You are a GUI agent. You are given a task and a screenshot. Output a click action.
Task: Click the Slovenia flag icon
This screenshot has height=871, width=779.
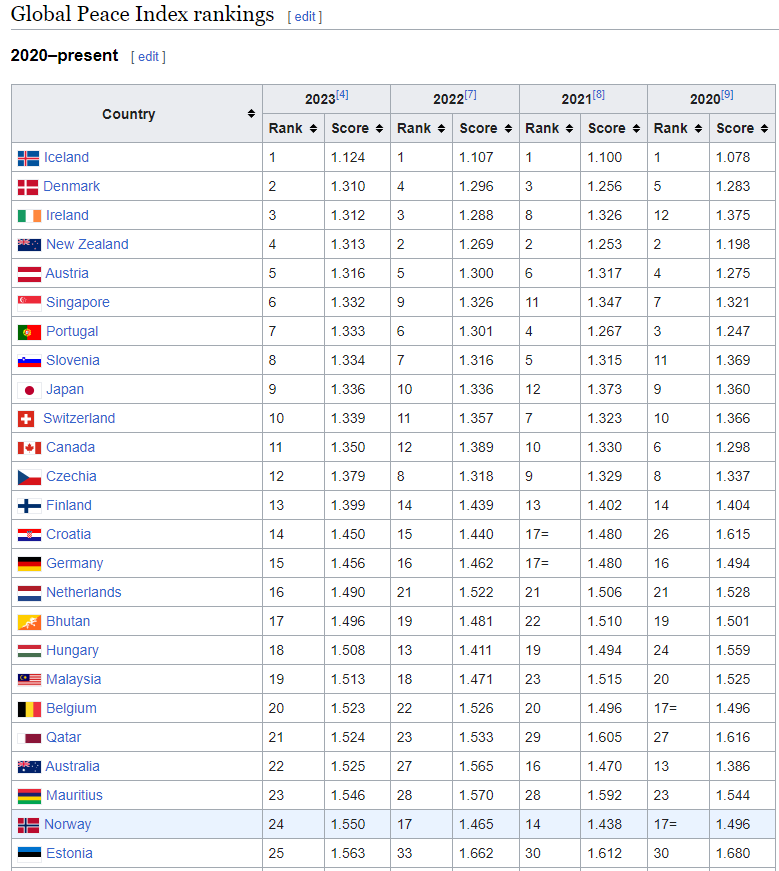(x=29, y=361)
